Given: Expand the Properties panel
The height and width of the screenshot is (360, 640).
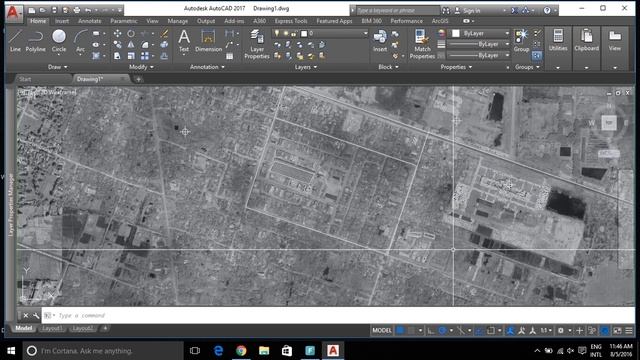Looking at the screenshot, I should [x=456, y=67].
